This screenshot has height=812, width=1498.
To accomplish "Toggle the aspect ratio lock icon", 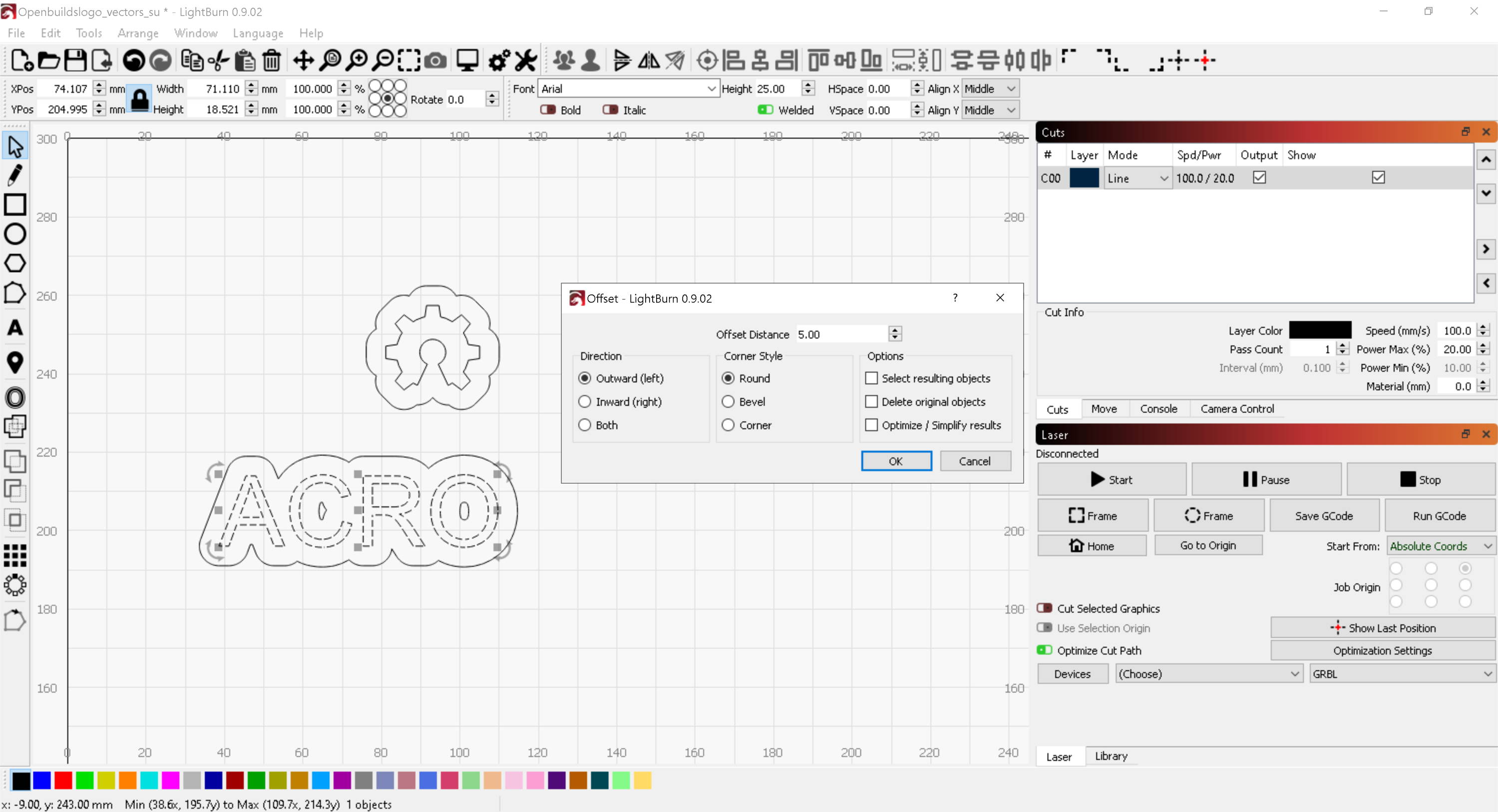I will click(x=140, y=99).
